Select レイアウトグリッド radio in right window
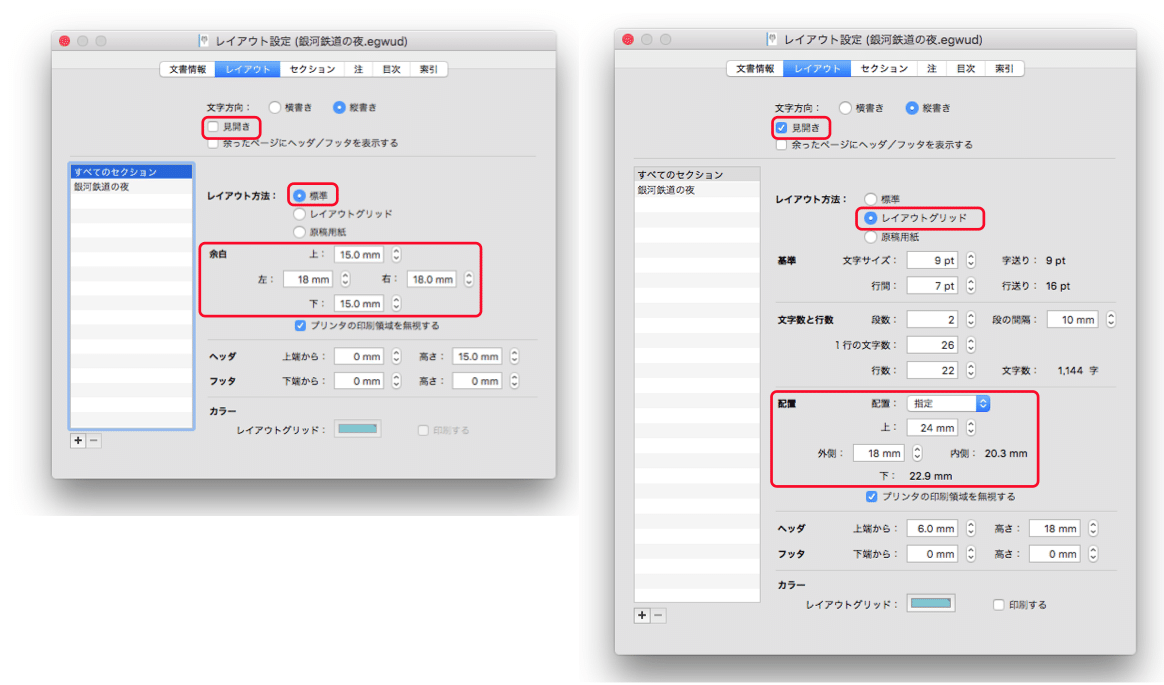This screenshot has height=685, width=1164. [x=871, y=218]
